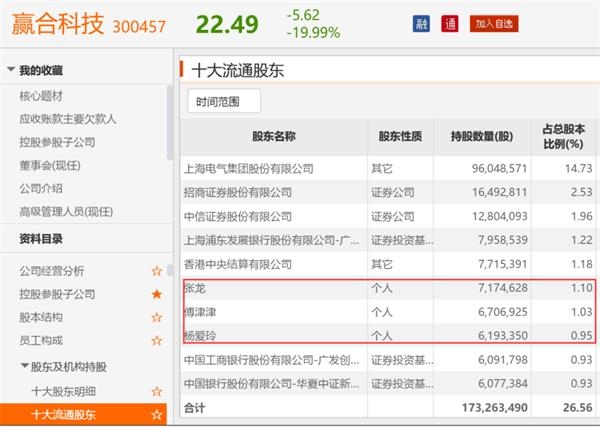Sort by 持股数量(股) column header

point(482,136)
